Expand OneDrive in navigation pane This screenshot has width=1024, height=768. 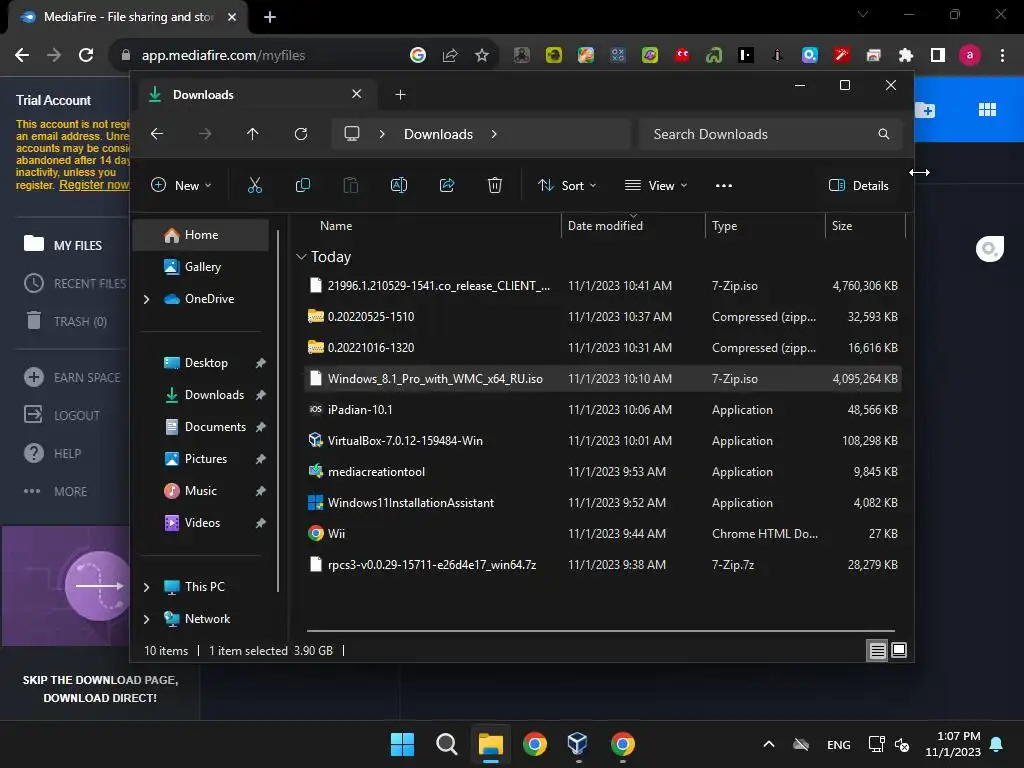tap(146, 299)
